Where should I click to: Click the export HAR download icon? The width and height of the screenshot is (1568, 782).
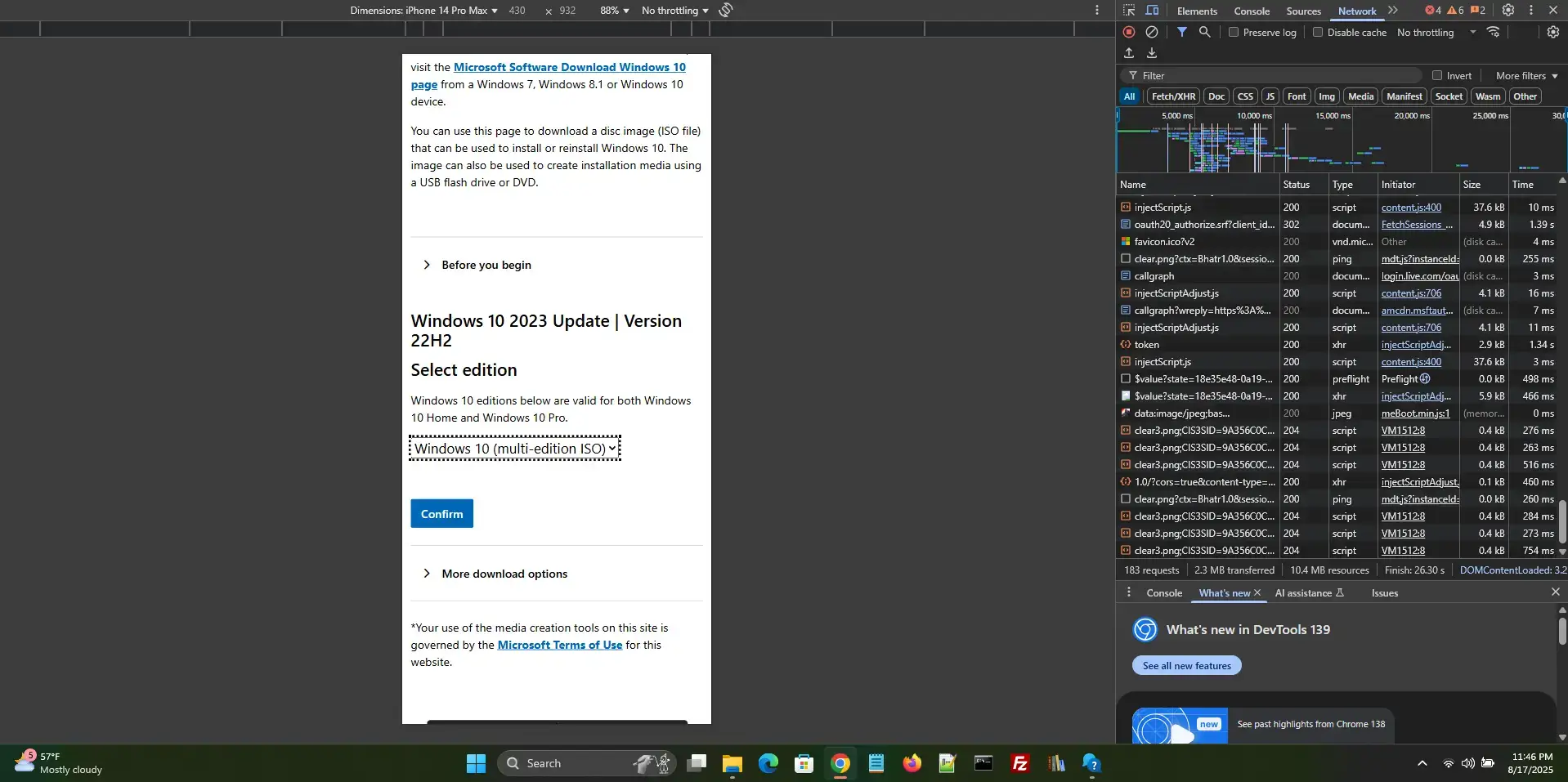point(1152,53)
